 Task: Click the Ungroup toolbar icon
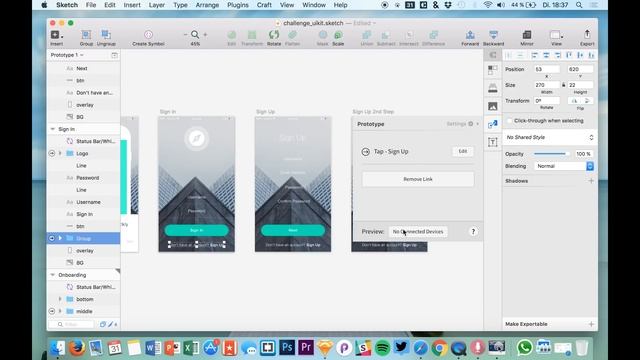[x=106, y=35]
